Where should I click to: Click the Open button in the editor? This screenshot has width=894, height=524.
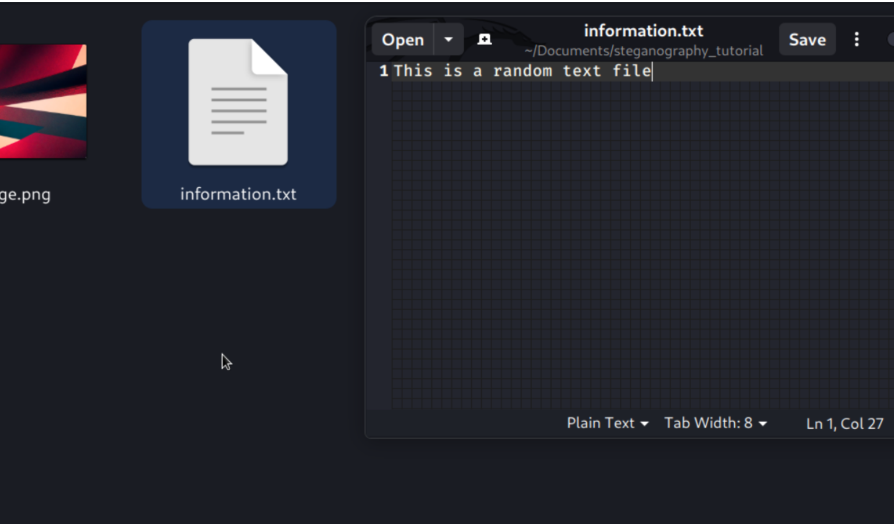point(403,40)
